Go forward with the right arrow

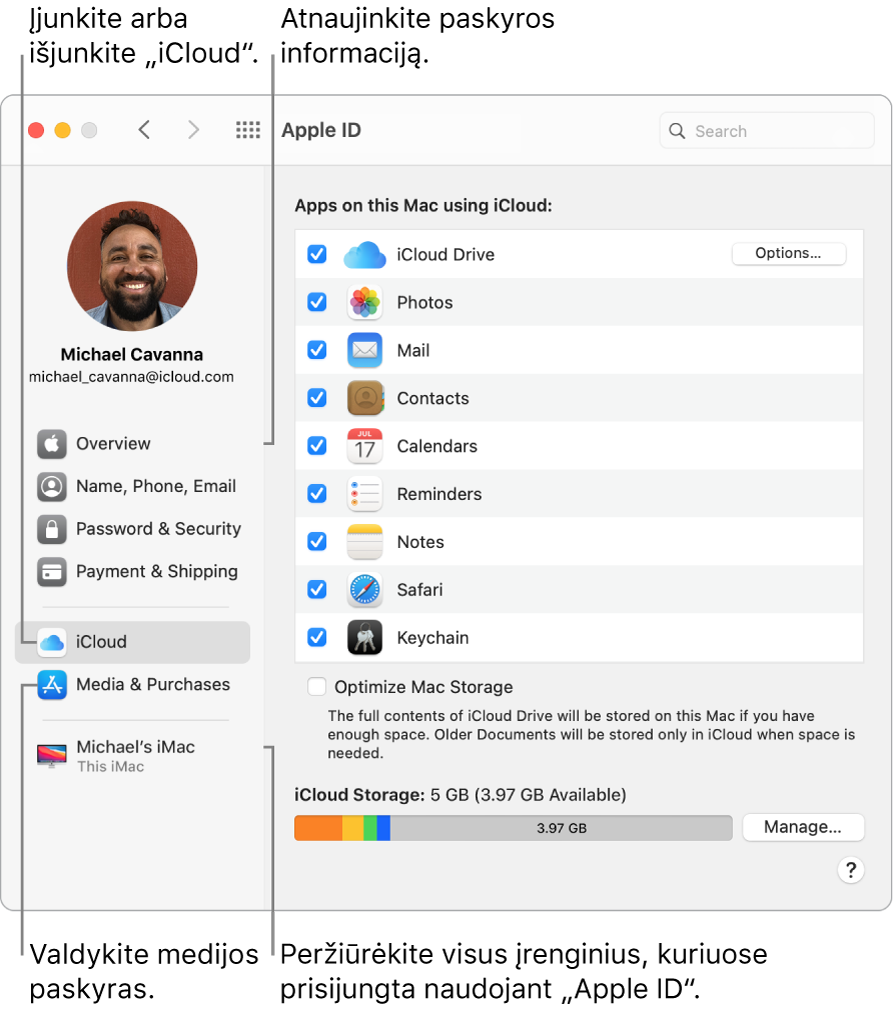point(193,130)
